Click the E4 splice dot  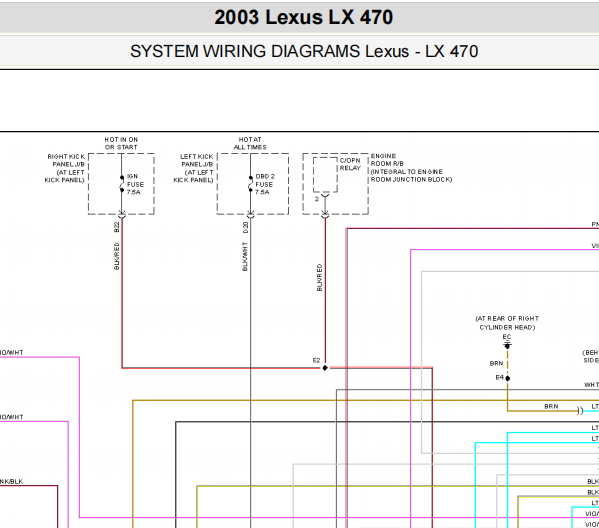pos(508,378)
